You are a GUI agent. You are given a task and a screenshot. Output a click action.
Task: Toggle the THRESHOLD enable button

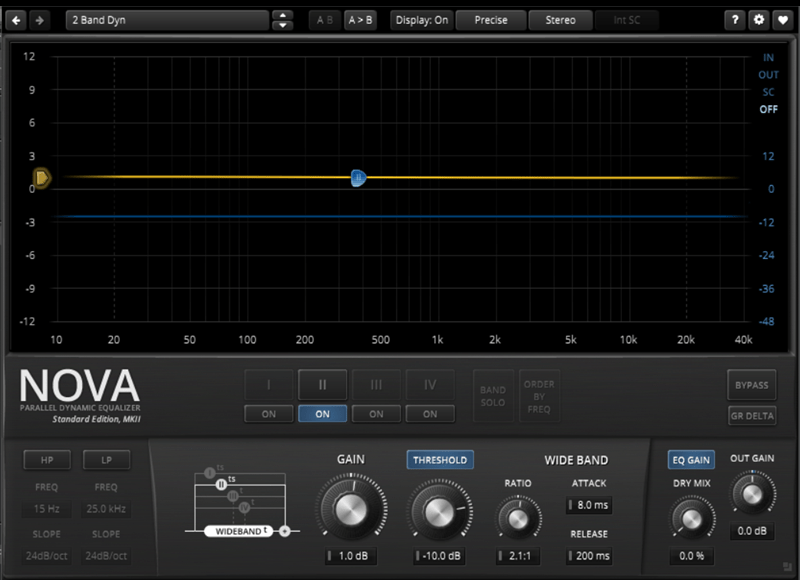440,460
